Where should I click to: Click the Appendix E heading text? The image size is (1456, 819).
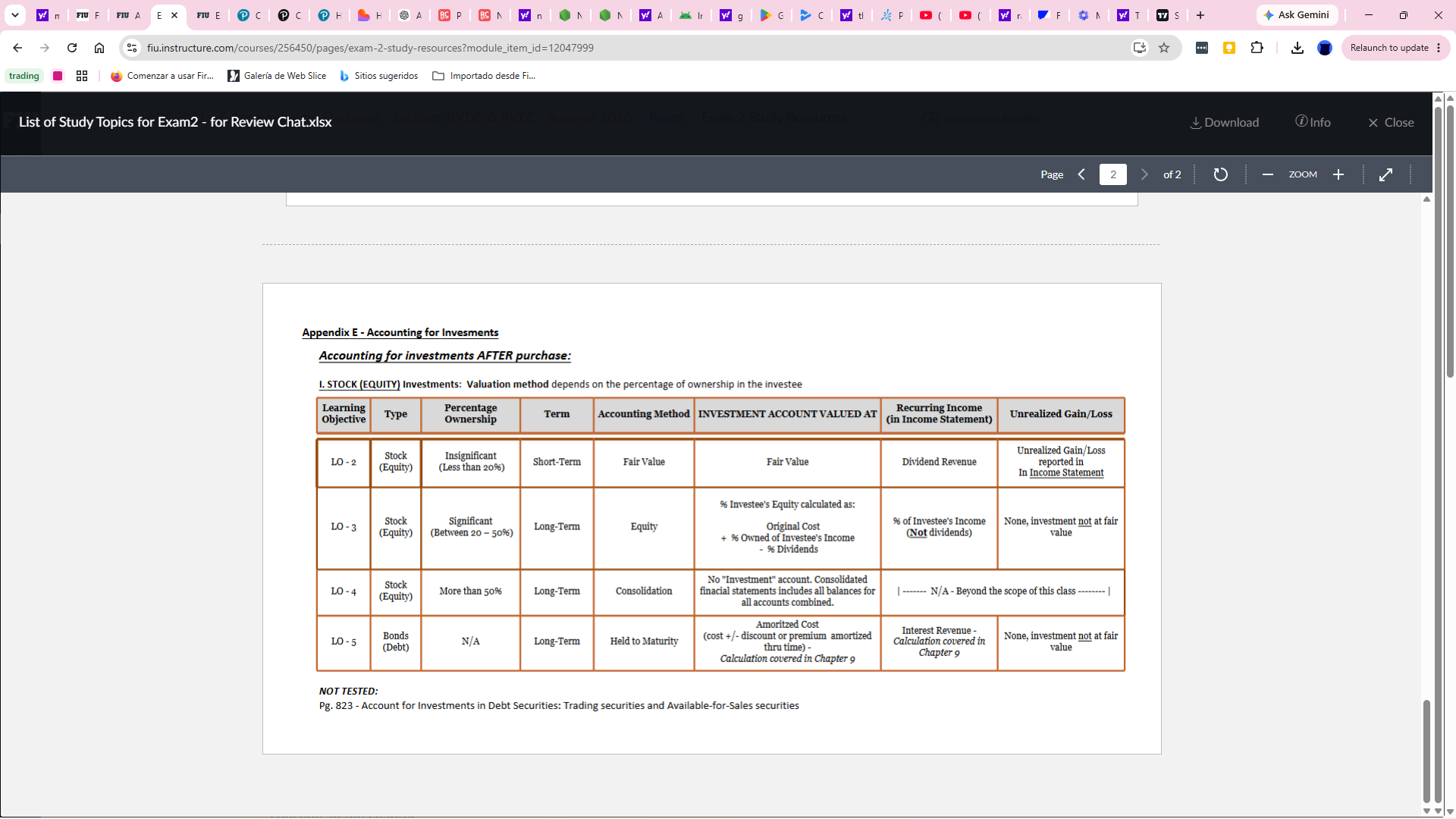pyautogui.click(x=400, y=332)
